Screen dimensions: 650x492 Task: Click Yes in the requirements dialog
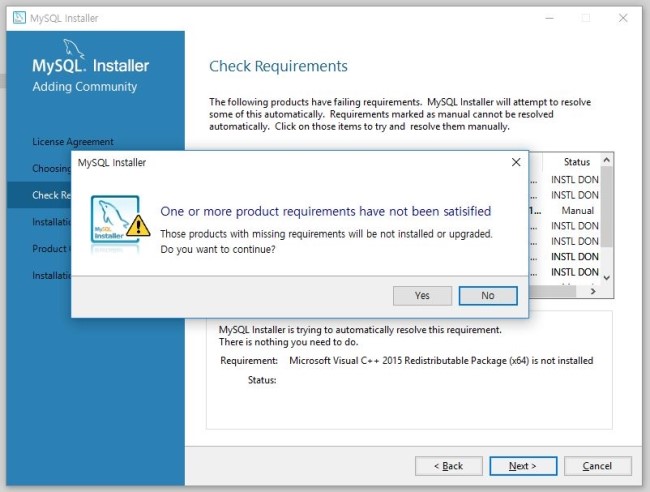coord(422,296)
